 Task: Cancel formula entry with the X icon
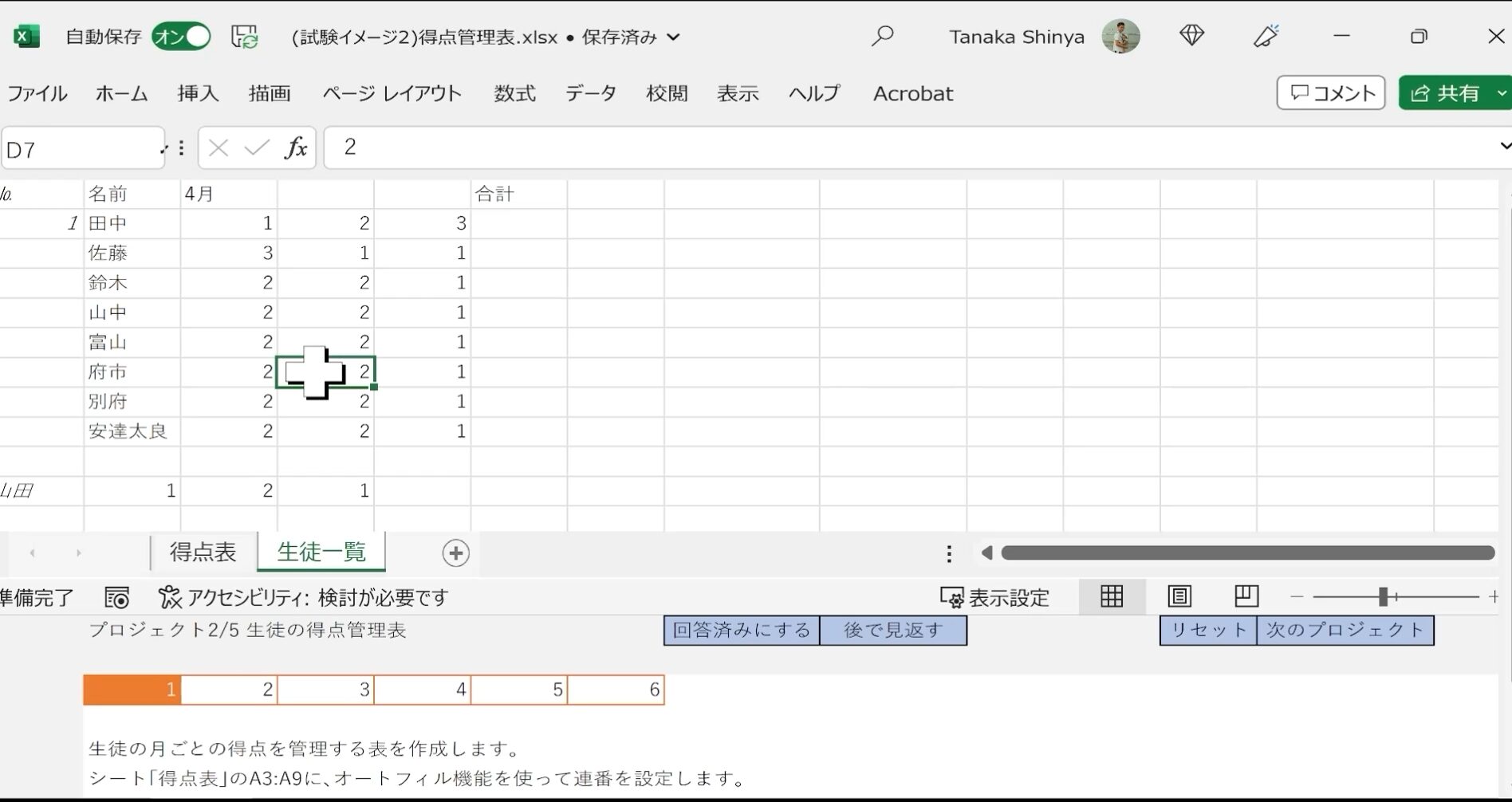(218, 147)
